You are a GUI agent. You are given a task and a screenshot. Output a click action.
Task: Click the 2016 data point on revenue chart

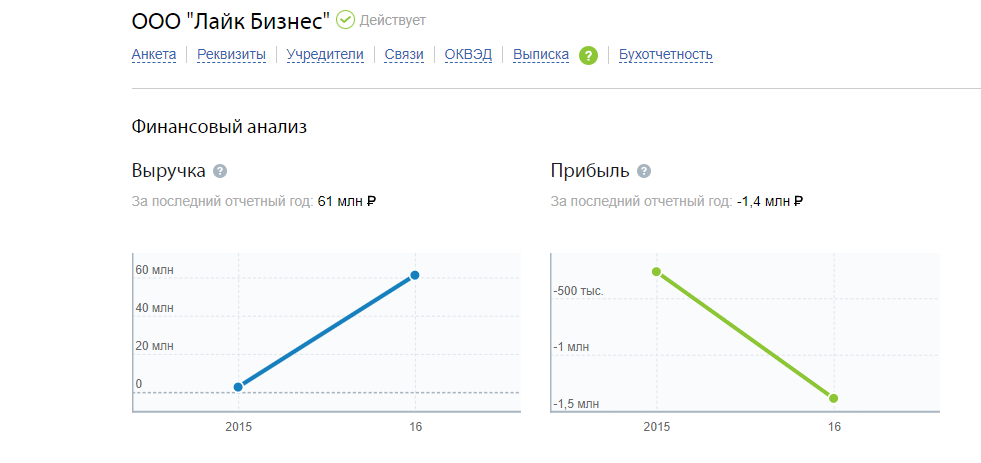pos(415,275)
